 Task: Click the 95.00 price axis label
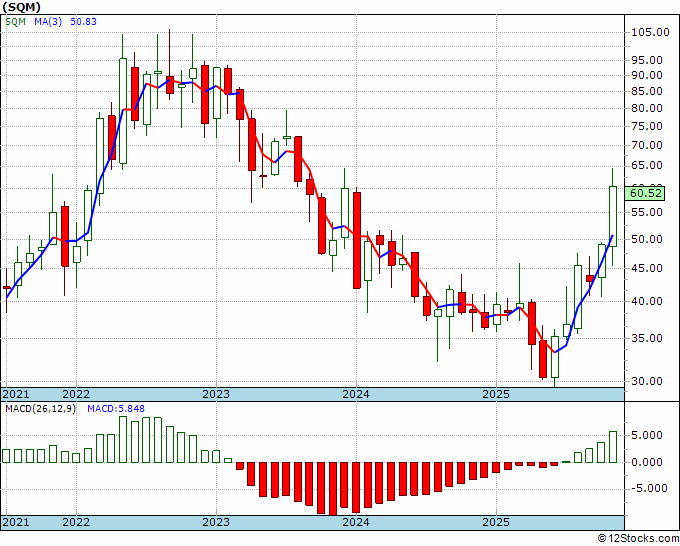647,61
